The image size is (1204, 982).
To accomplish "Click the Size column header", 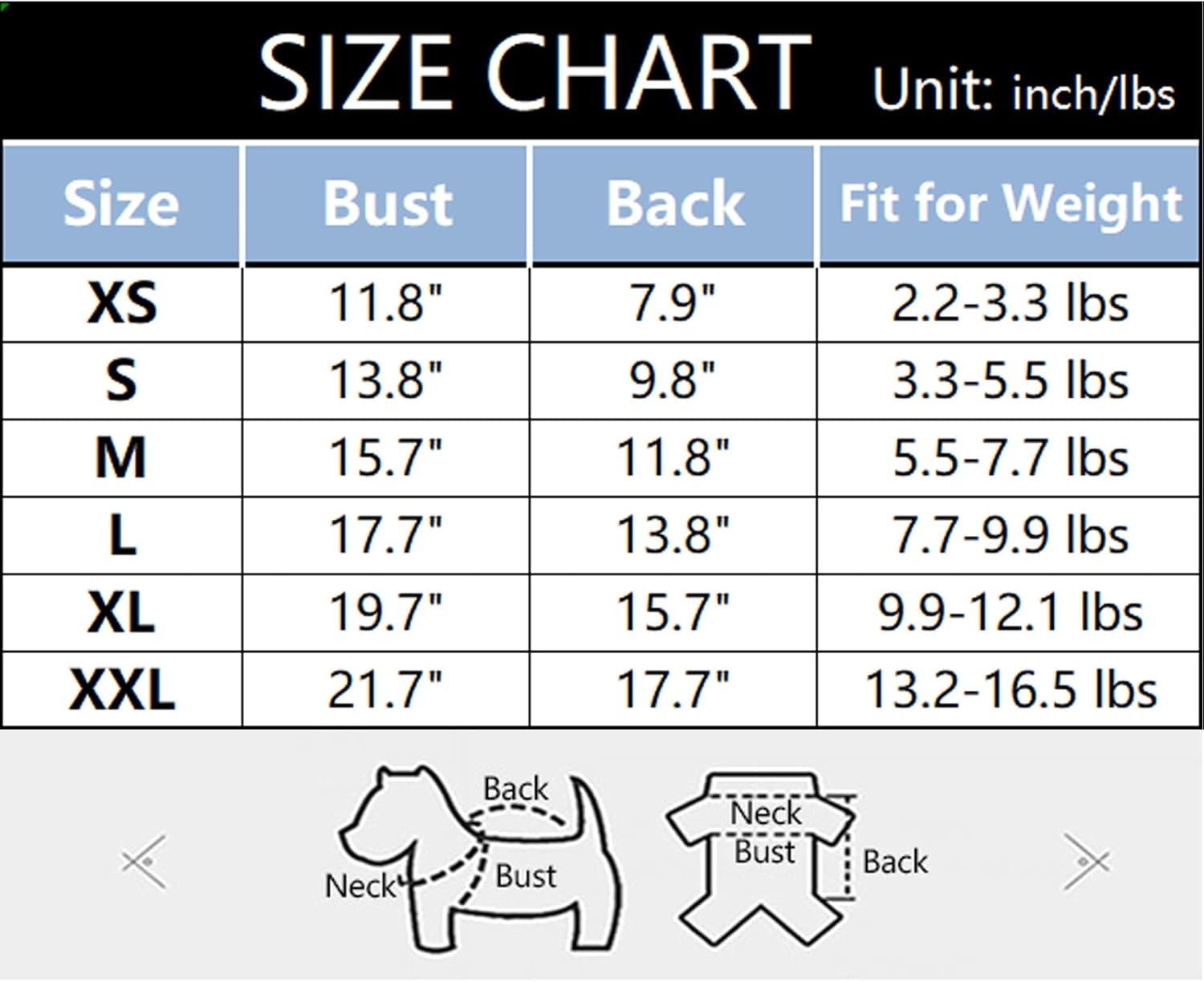I will [x=121, y=204].
